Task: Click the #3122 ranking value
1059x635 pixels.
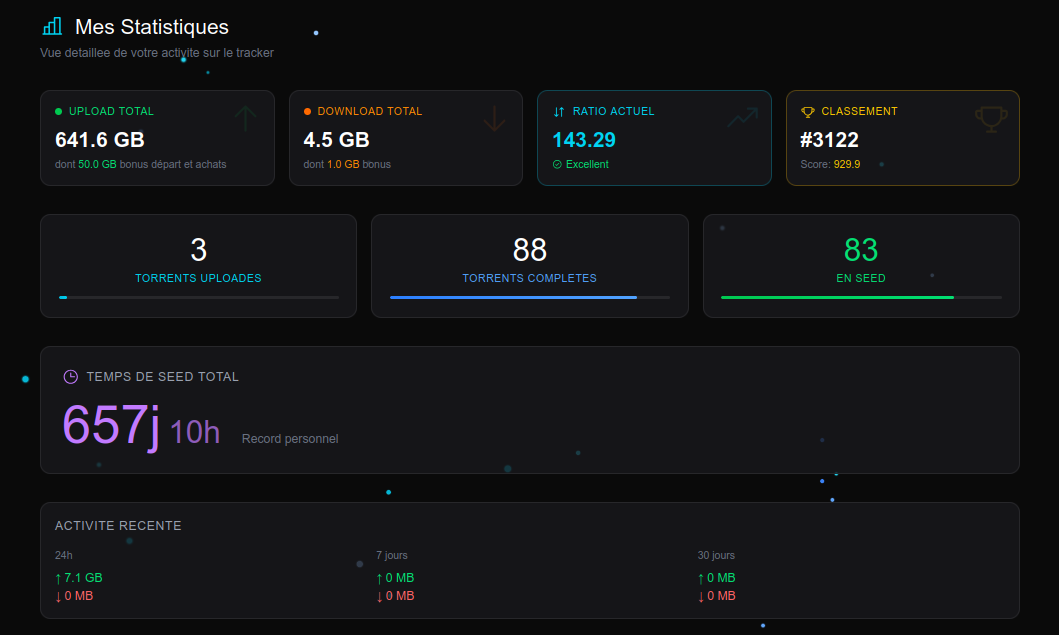Action: 829,140
